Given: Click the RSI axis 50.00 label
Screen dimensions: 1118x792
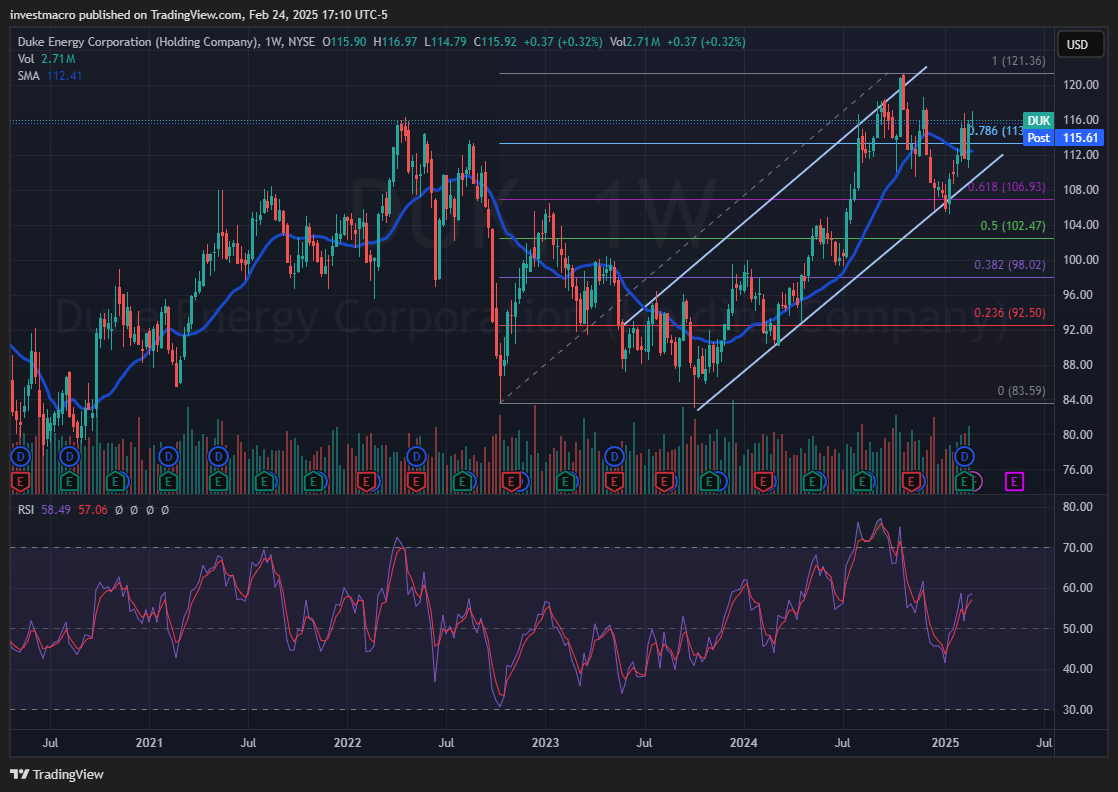Looking at the screenshot, I should (x=1077, y=629).
